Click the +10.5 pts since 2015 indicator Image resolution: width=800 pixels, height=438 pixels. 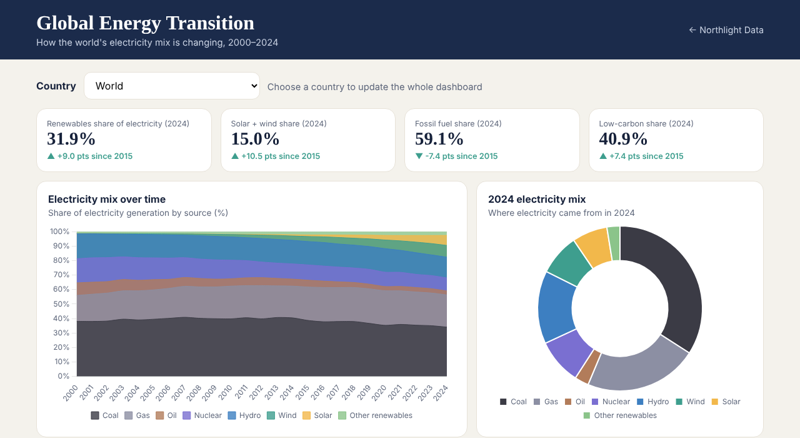(x=276, y=156)
